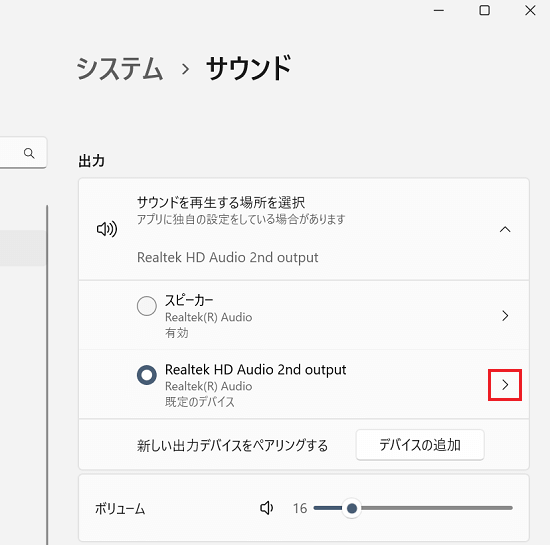Click the search magnifier icon

tap(29, 153)
